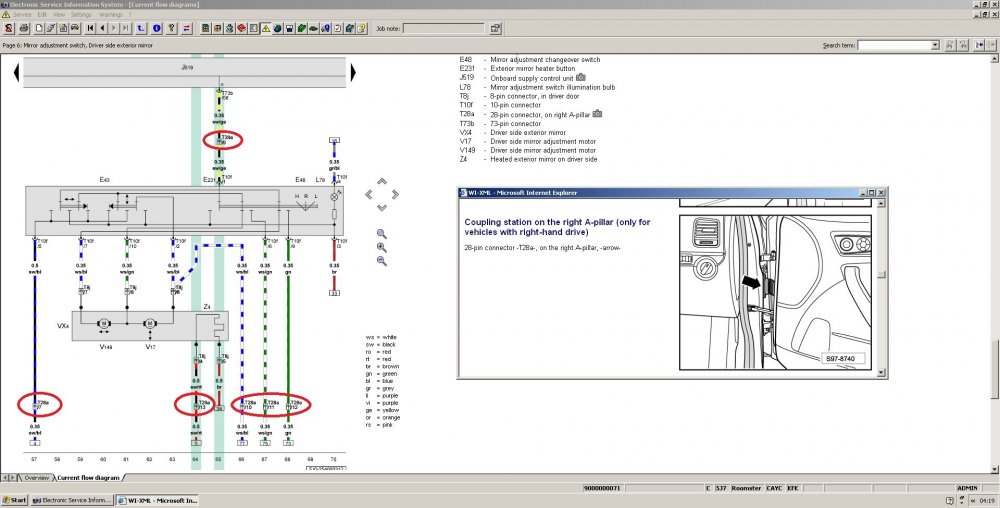Screen dimensions: 1000x508
Task: Pan the diagram right with right chevron
Action: click(x=395, y=194)
